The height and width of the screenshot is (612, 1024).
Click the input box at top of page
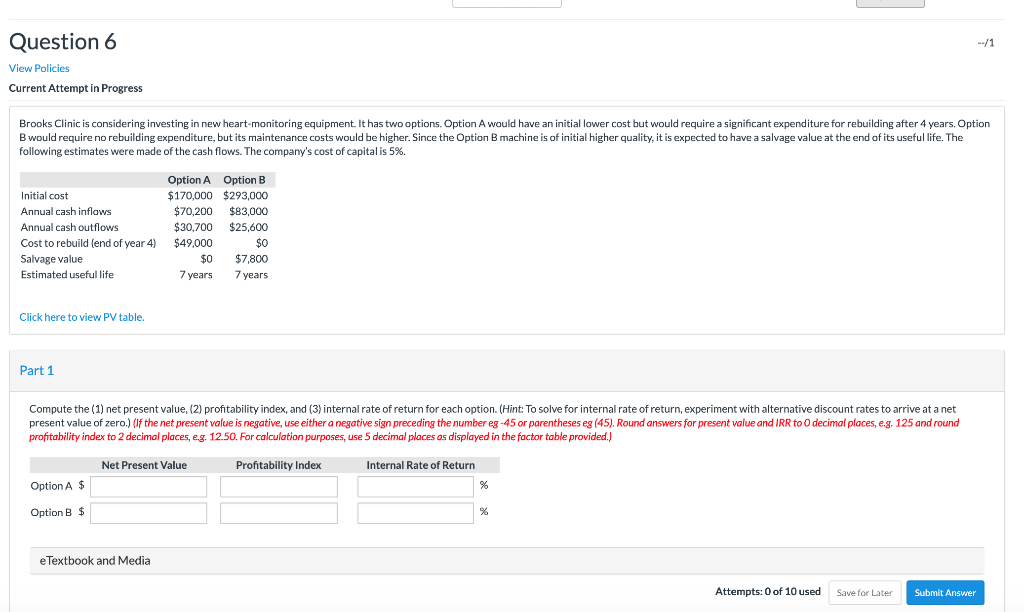click(507, 3)
